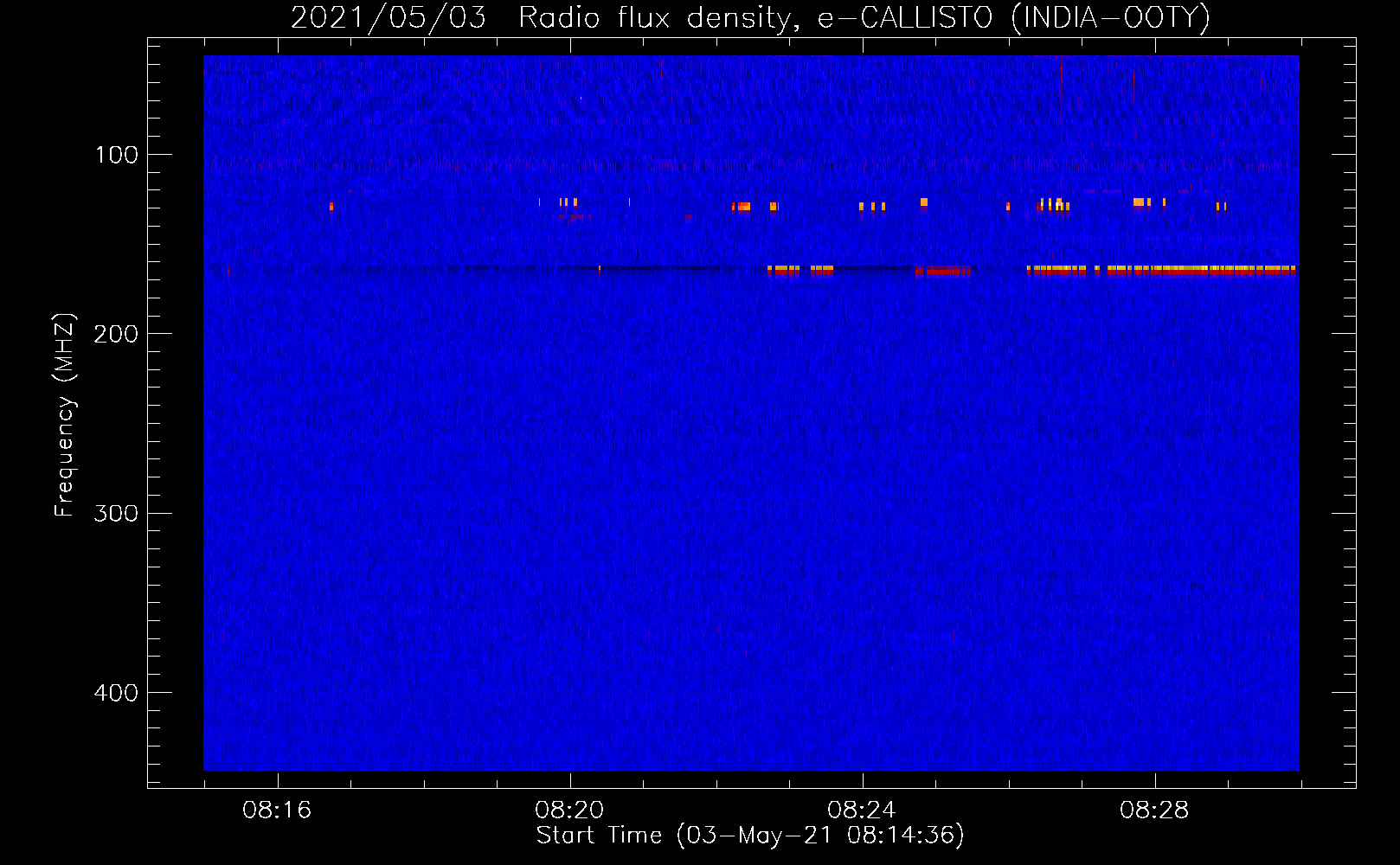The height and width of the screenshot is (865, 1400).
Task: Click the 300 frequency tick label
Action: tap(116, 513)
